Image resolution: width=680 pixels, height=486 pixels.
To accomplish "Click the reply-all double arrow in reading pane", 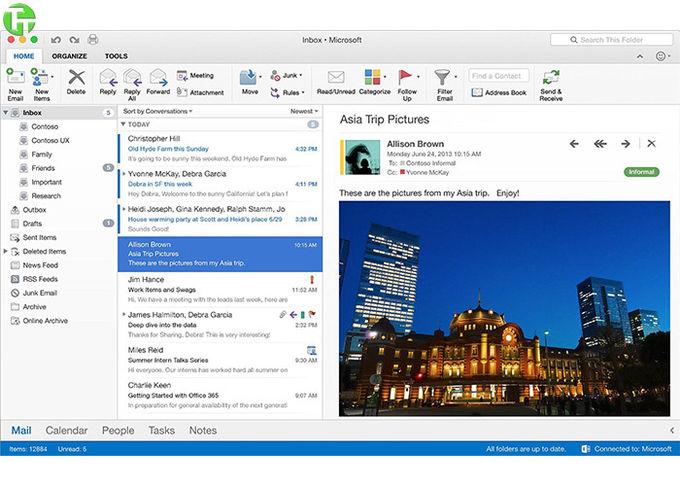I will [600, 144].
